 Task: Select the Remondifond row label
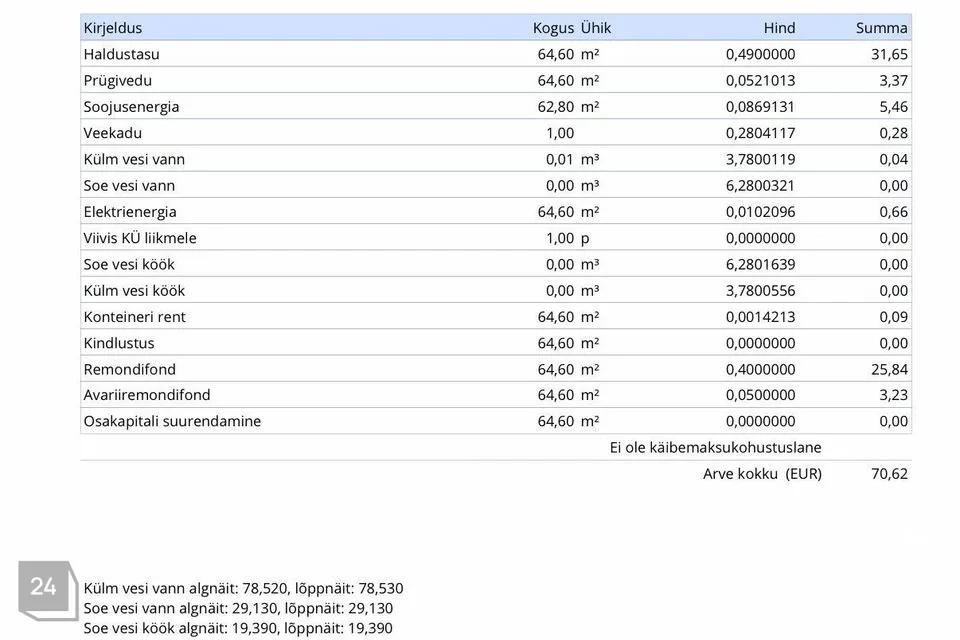[x=129, y=369]
